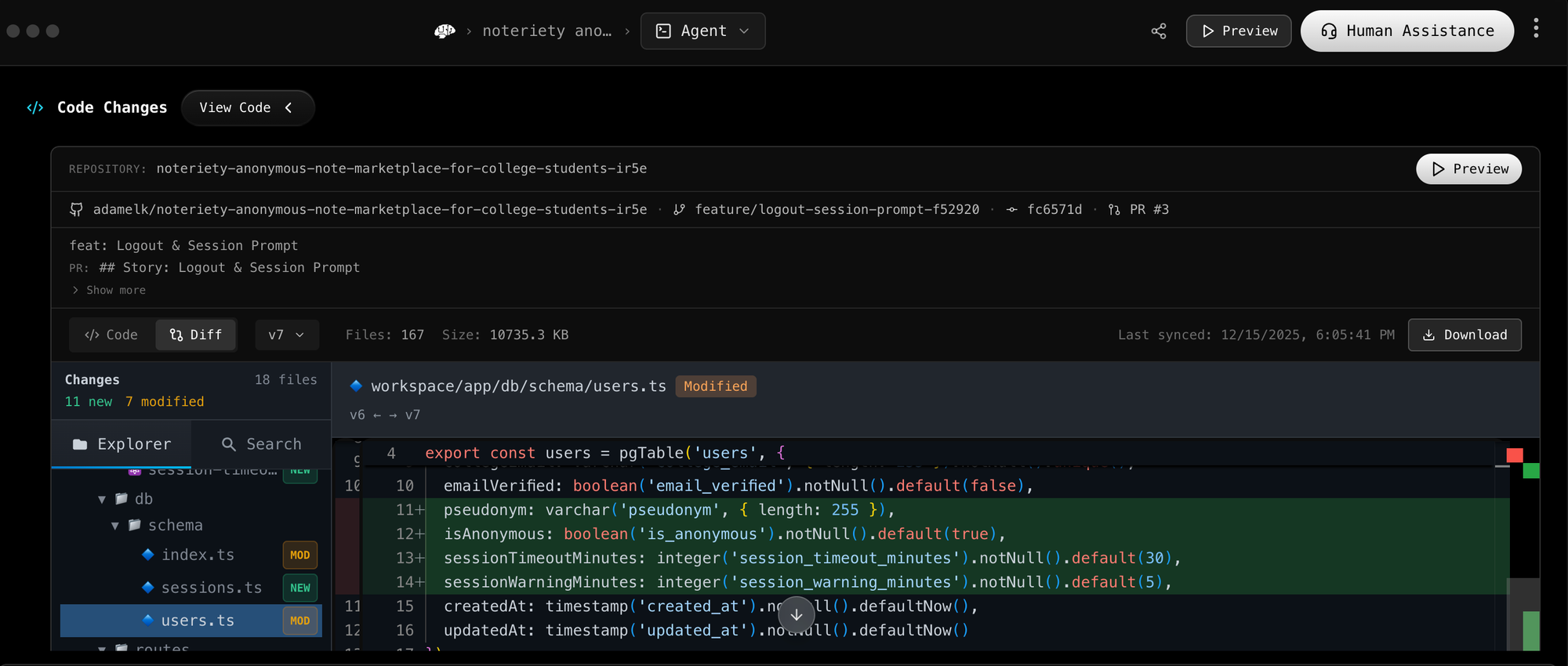1568x666 pixels.
Task: Click the scroll-down arrow button in diff
Action: pyautogui.click(x=797, y=615)
